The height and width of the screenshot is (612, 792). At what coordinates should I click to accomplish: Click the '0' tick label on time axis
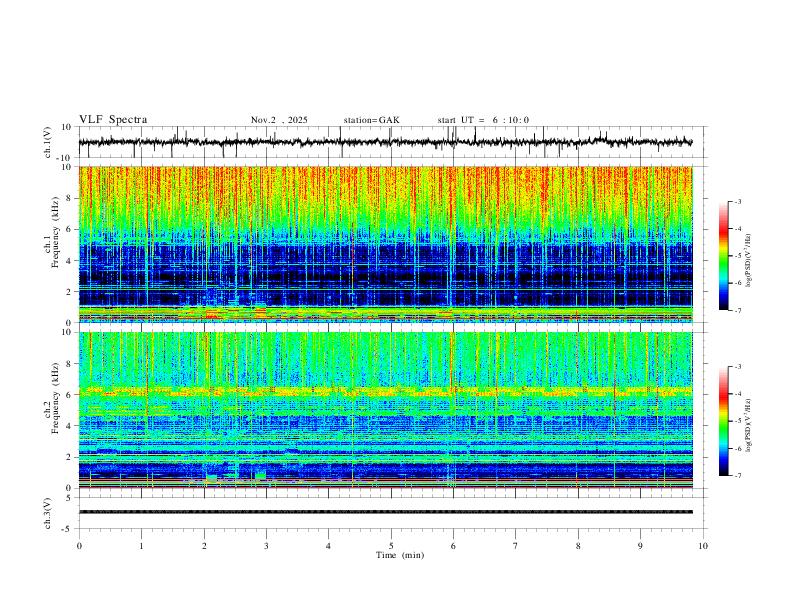[x=79, y=546]
